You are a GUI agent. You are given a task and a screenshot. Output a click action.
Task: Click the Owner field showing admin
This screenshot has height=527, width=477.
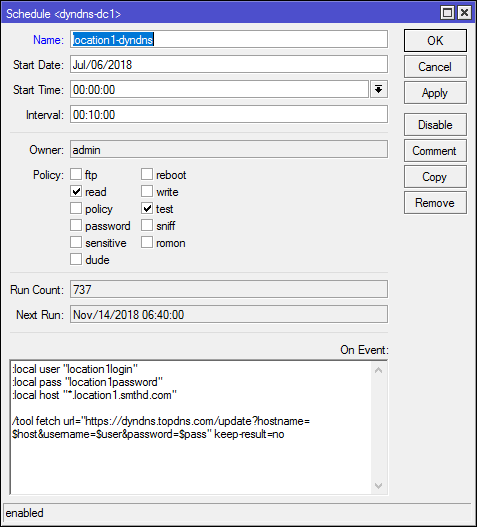[x=229, y=149]
